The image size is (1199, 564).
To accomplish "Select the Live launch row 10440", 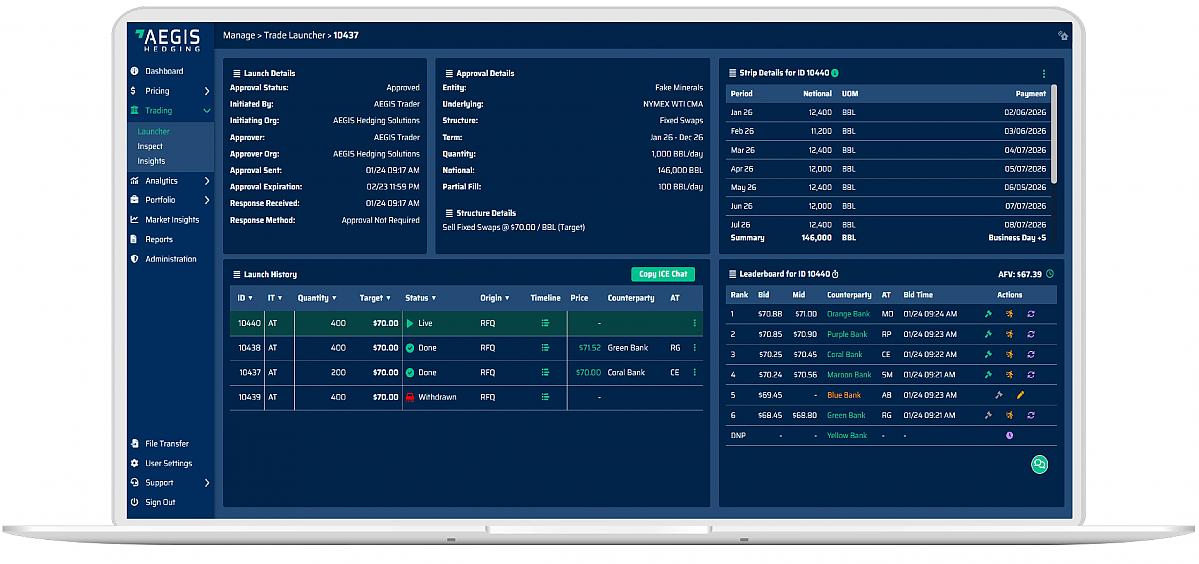I will 466,323.
